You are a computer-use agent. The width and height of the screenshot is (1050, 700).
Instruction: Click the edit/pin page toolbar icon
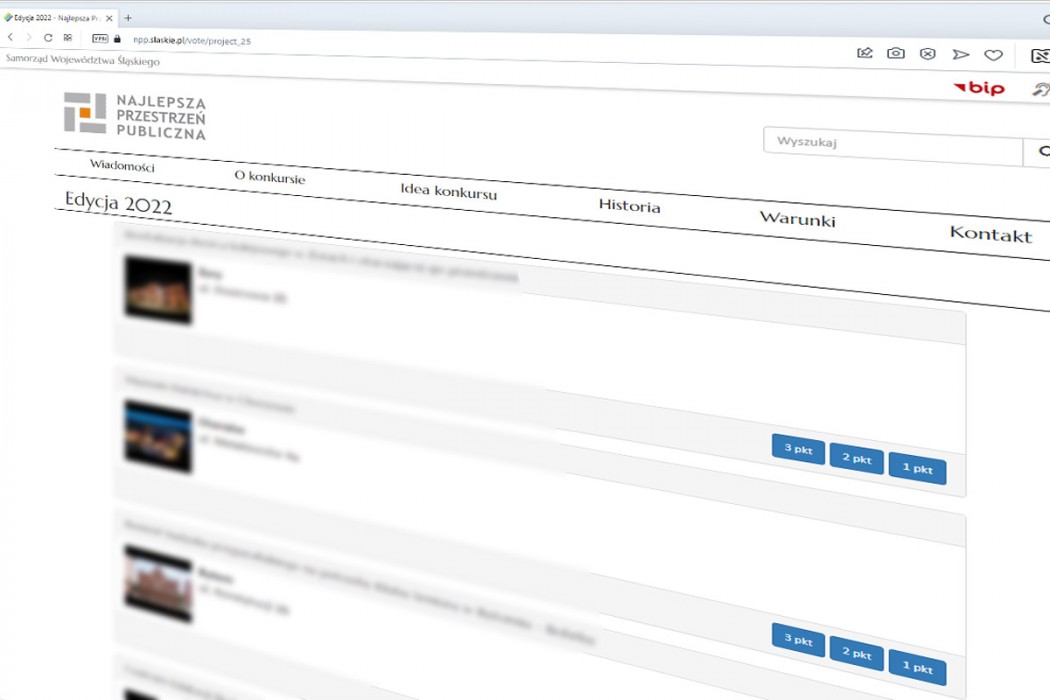(865, 53)
